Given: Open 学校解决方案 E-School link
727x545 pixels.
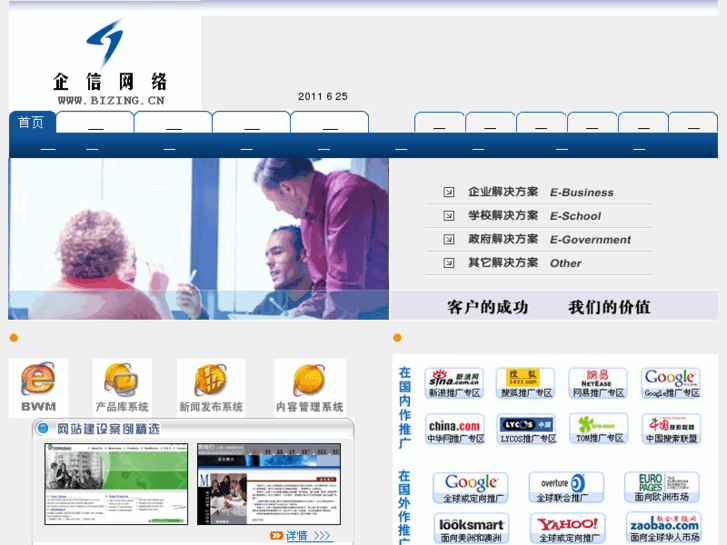Looking at the screenshot, I should 534,216.
